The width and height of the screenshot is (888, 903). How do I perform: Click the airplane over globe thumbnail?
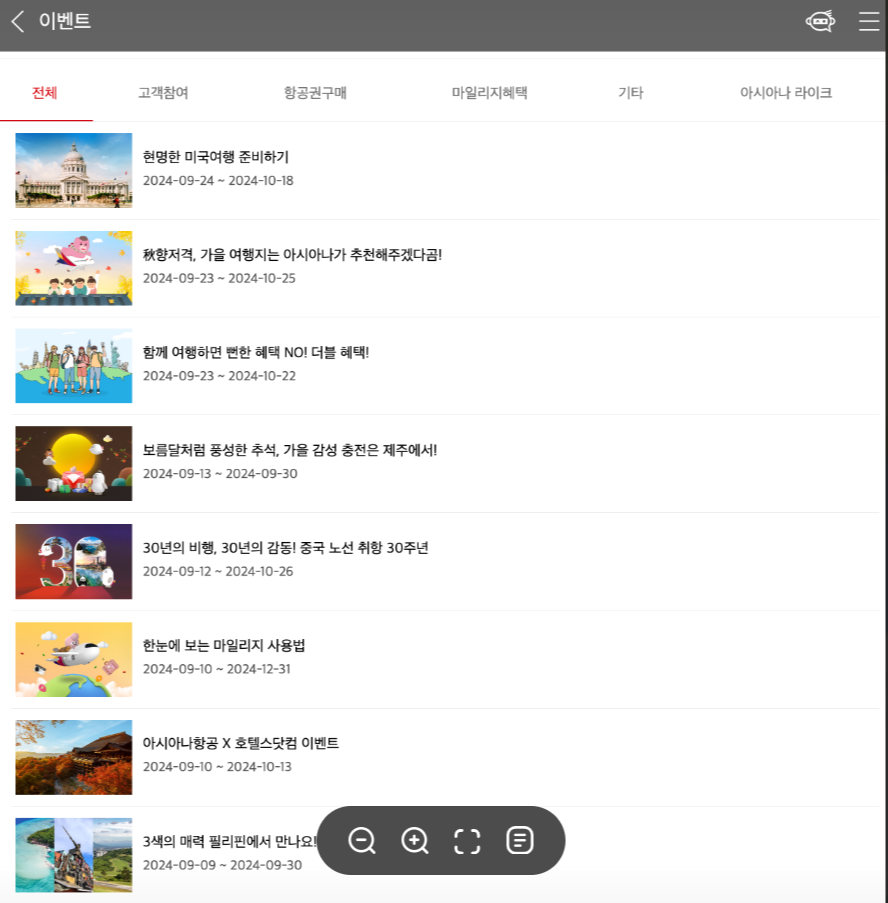(74, 659)
